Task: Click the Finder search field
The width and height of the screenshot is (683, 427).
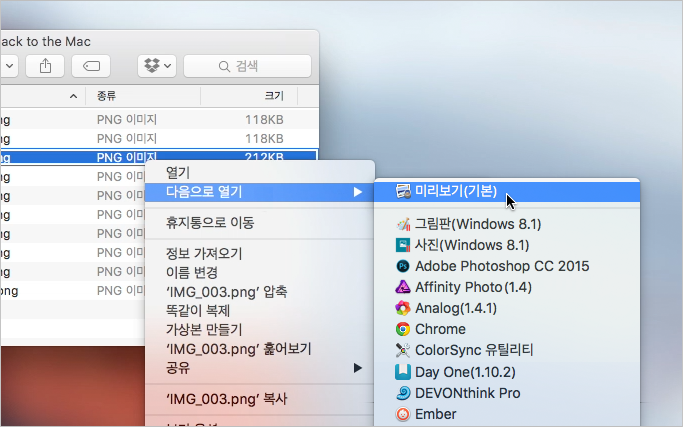Action: click(x=247, y=66)
